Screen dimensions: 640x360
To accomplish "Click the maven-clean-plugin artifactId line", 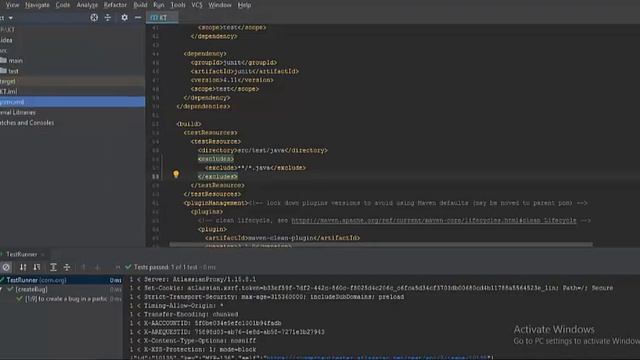I will [x=282, y=238].
